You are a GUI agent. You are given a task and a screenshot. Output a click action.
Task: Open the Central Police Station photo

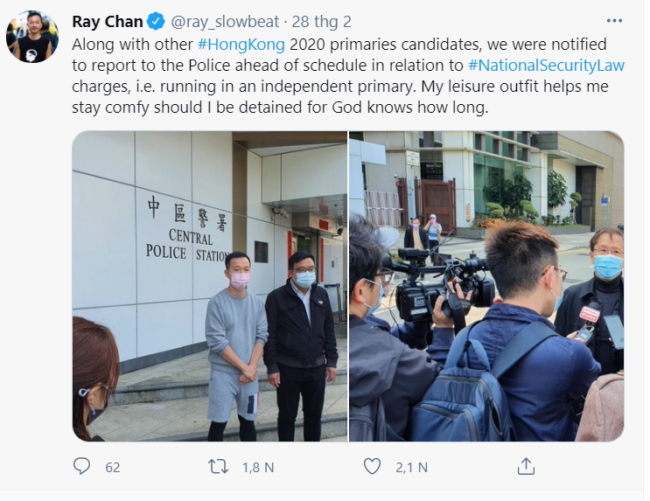(x=209, y=286)
